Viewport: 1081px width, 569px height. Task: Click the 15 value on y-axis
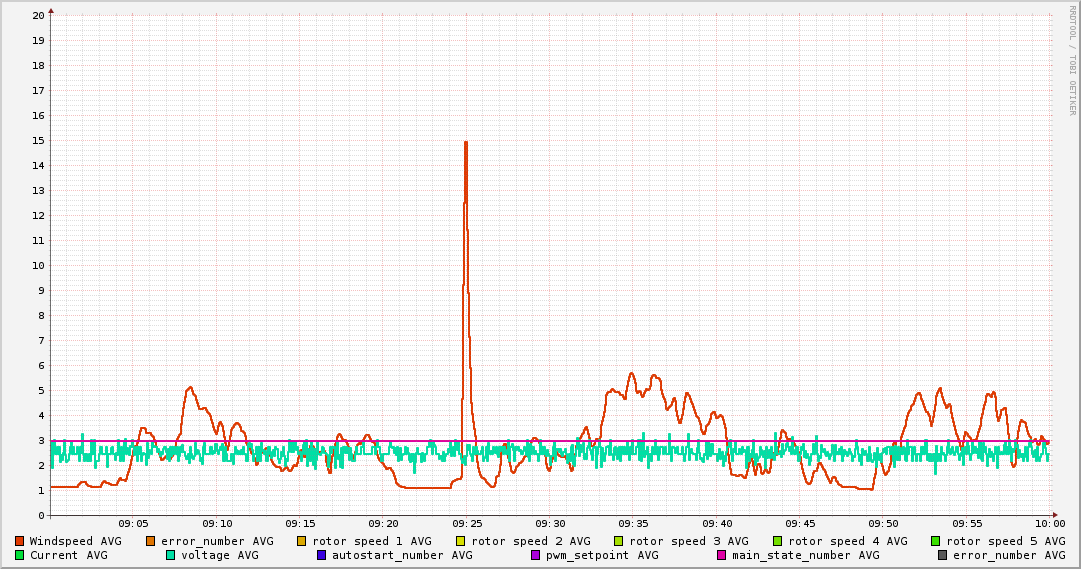39,141
